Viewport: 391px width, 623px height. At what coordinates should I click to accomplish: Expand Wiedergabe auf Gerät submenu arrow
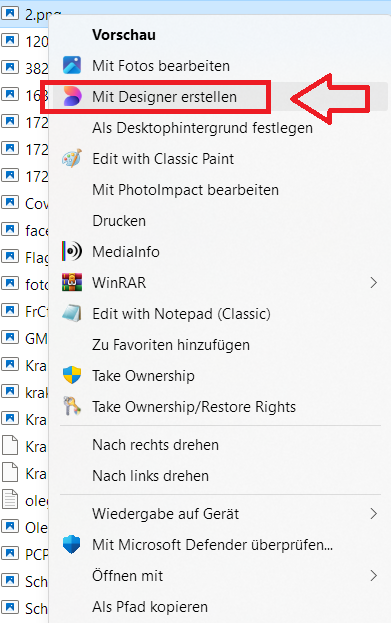373,514
